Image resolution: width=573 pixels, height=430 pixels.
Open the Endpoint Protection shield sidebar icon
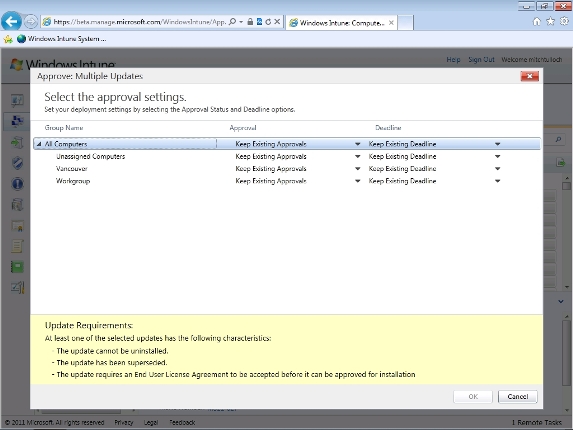click(x=17, y=163)
